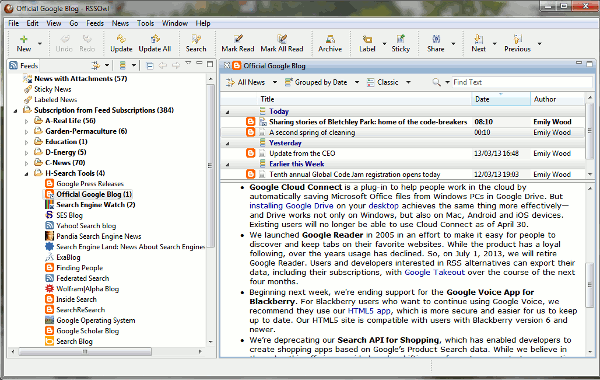Click the collapse all icon in Feeds panel
Image resolution: width=600 pixels, height=380 pixels.
coord(150,66)
